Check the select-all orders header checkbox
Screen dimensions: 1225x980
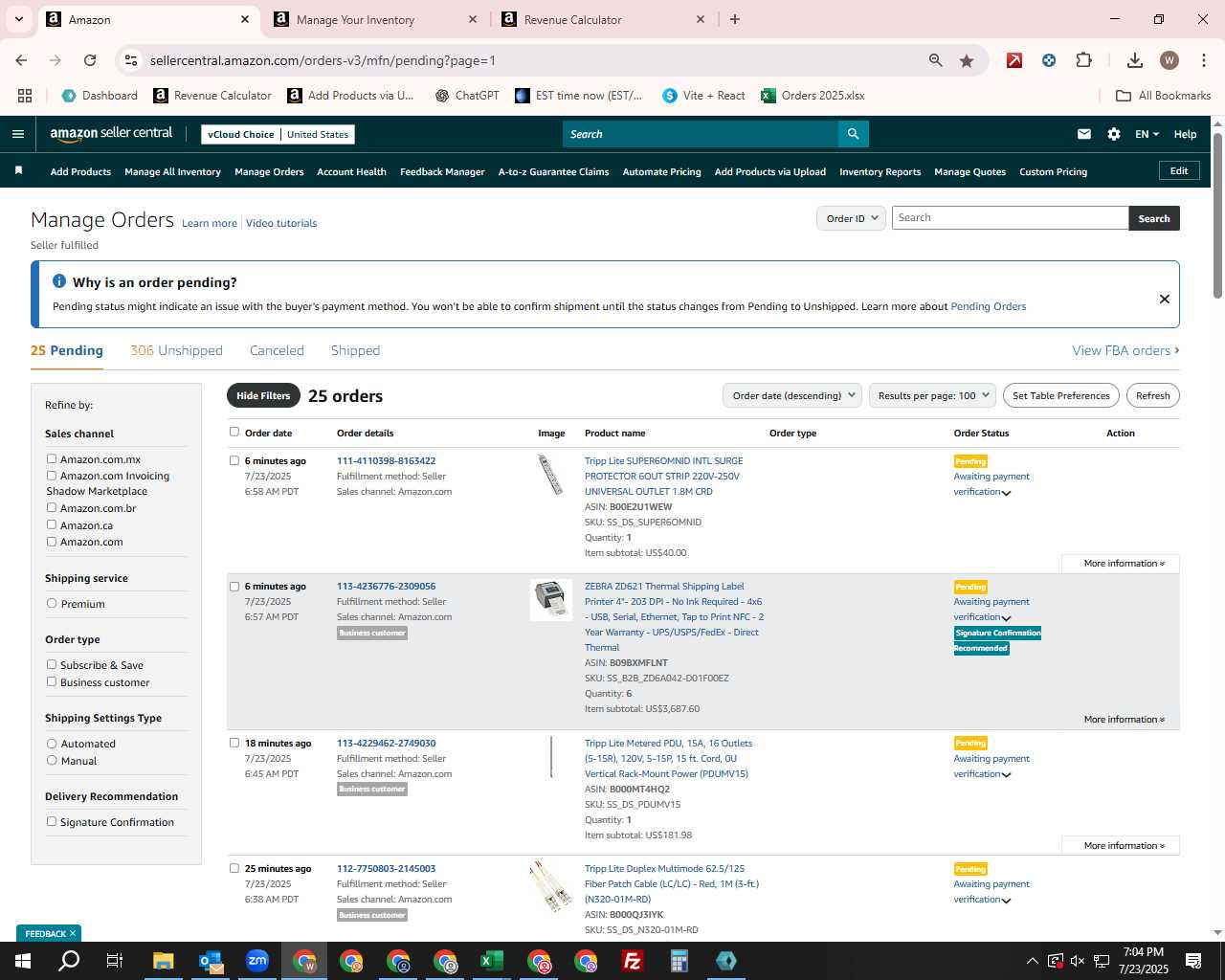234,432
